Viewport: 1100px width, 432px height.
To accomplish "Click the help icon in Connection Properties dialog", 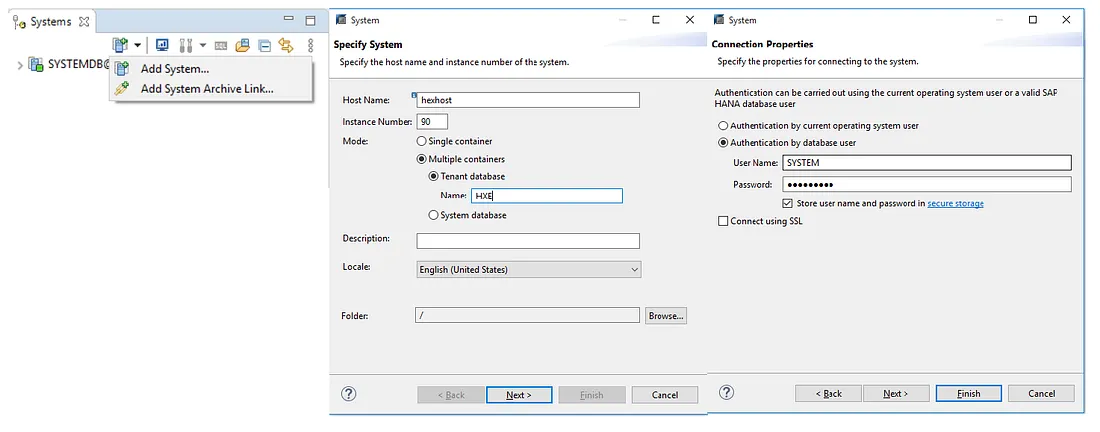I will (x=727, y=393).
